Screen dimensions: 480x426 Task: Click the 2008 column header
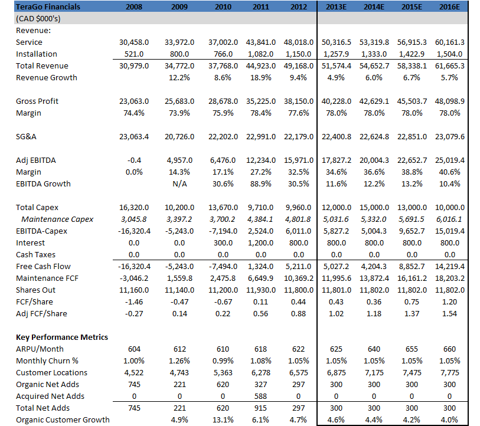(134, 7)
